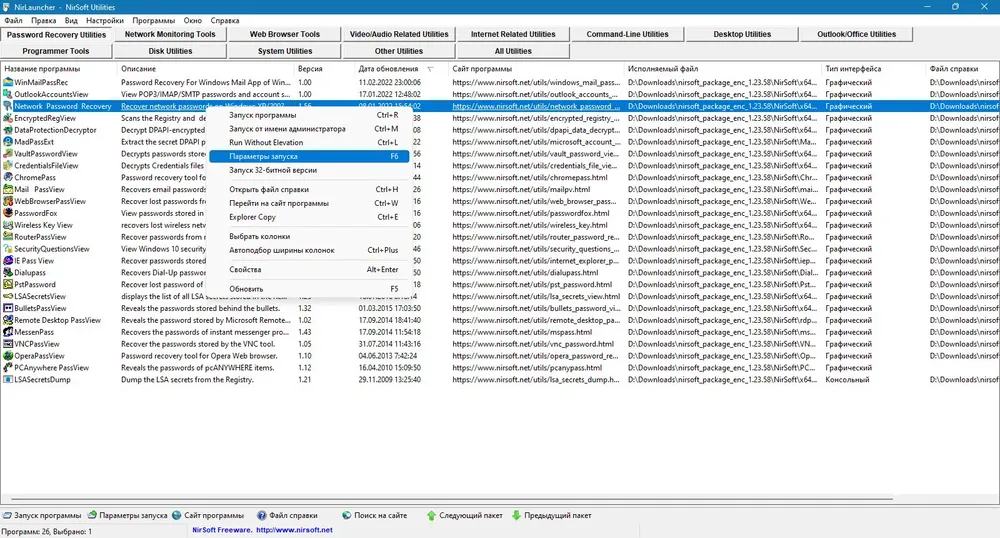This screenshot has height=538, width=1000.
Task: Click the IE Pass View program icon
Action: [8, 261]
